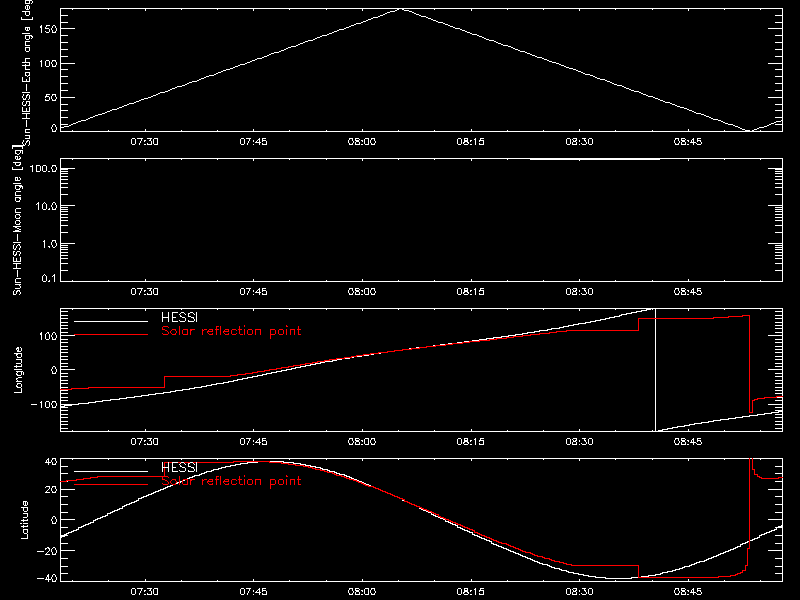Select 08:00 label under Latitude plot

pos(362,592)
